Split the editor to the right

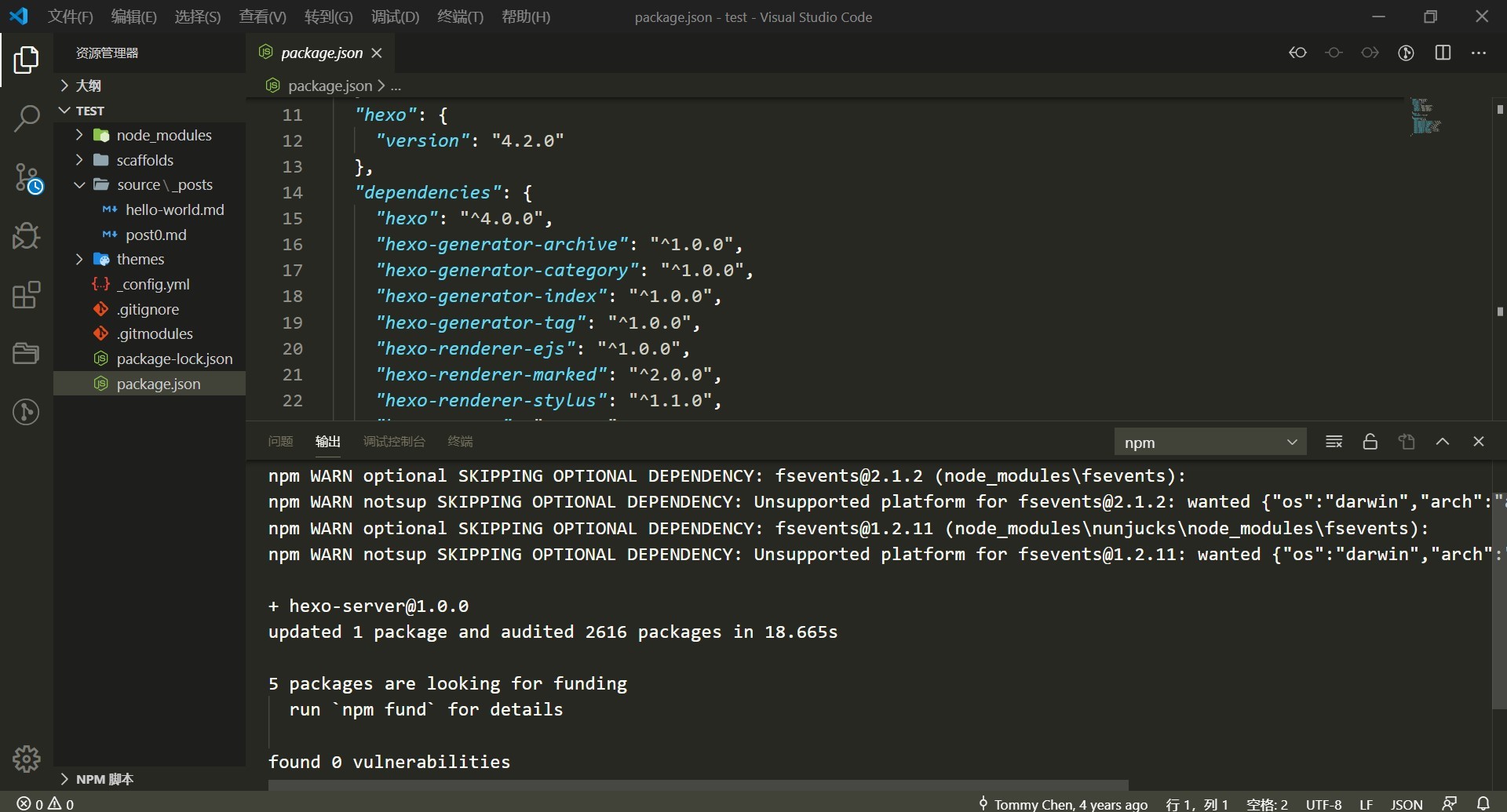point(1443,53)
